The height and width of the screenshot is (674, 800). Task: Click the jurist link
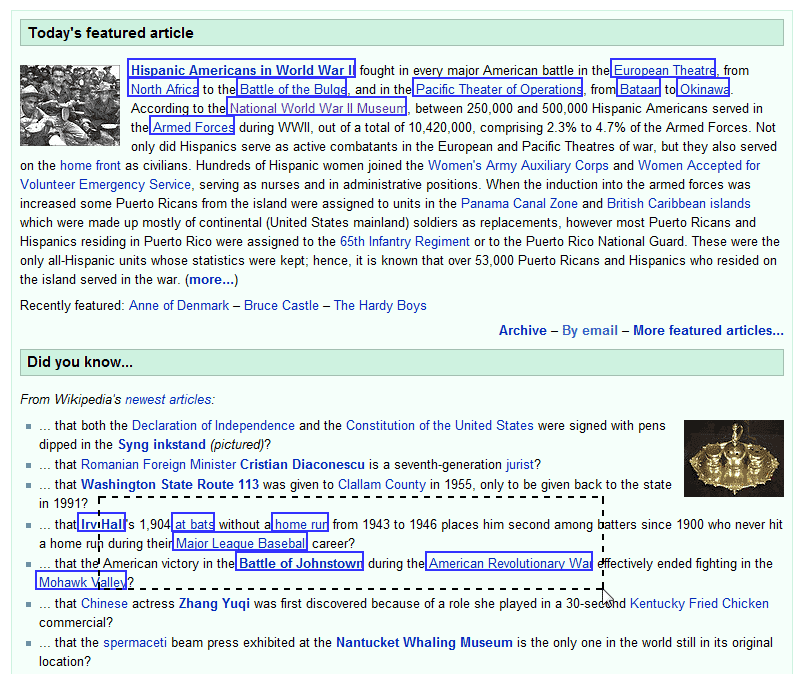click(519, 464)
